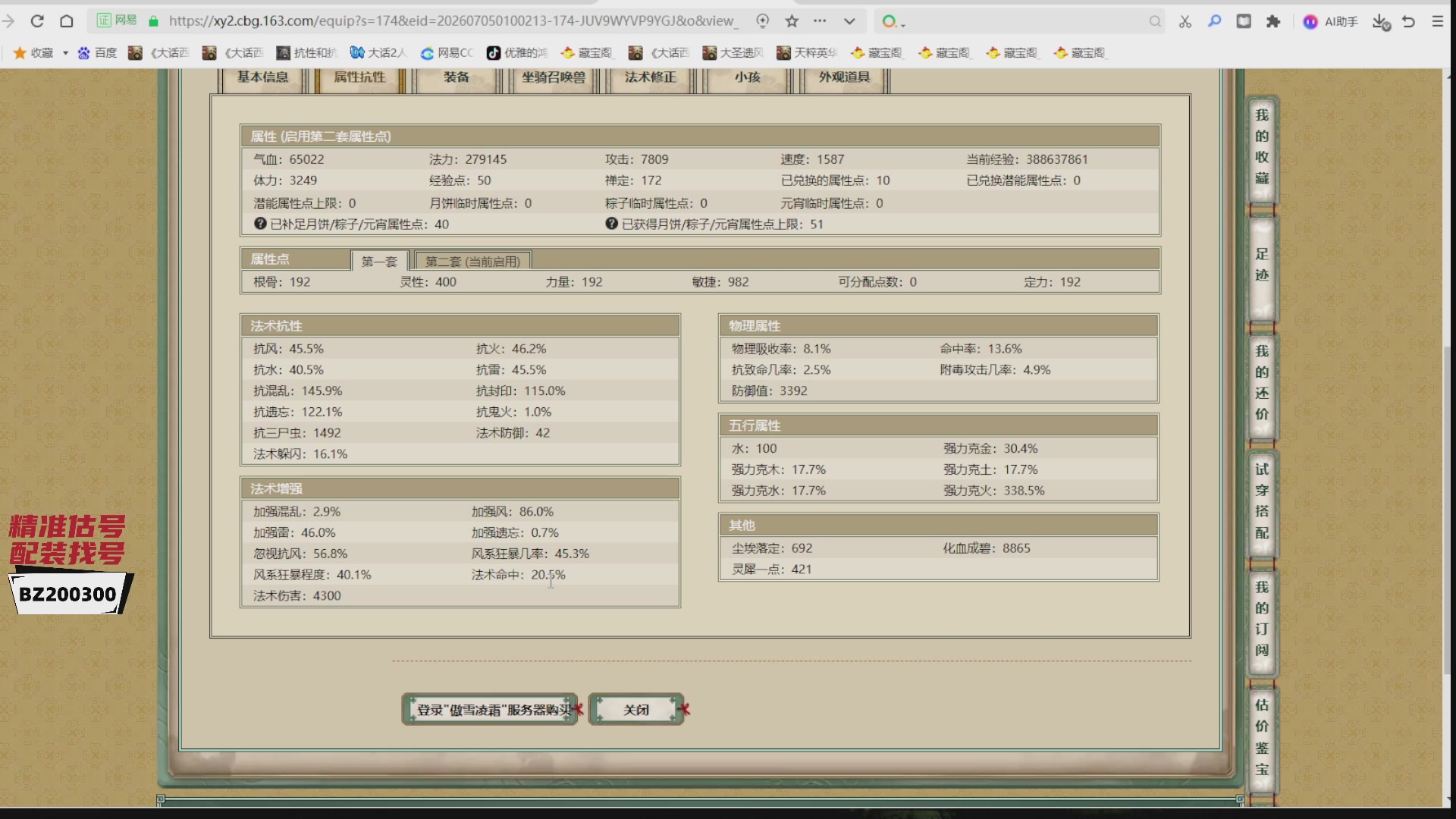This screenshot has width=1456, height=819.
Task: Go to the browser home page icon
Action: 67,21
